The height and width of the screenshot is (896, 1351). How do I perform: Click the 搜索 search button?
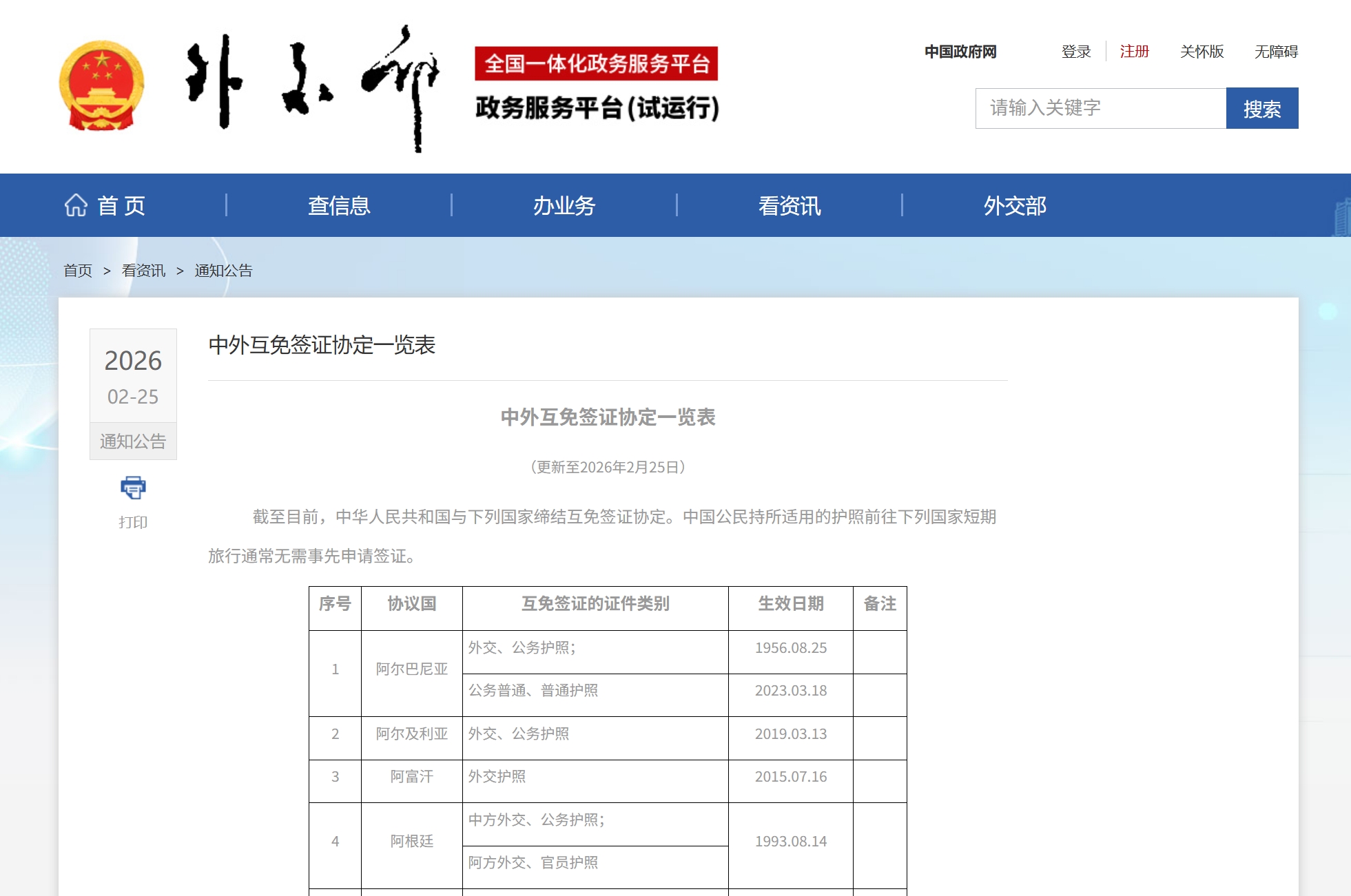tap(1261, 107)
